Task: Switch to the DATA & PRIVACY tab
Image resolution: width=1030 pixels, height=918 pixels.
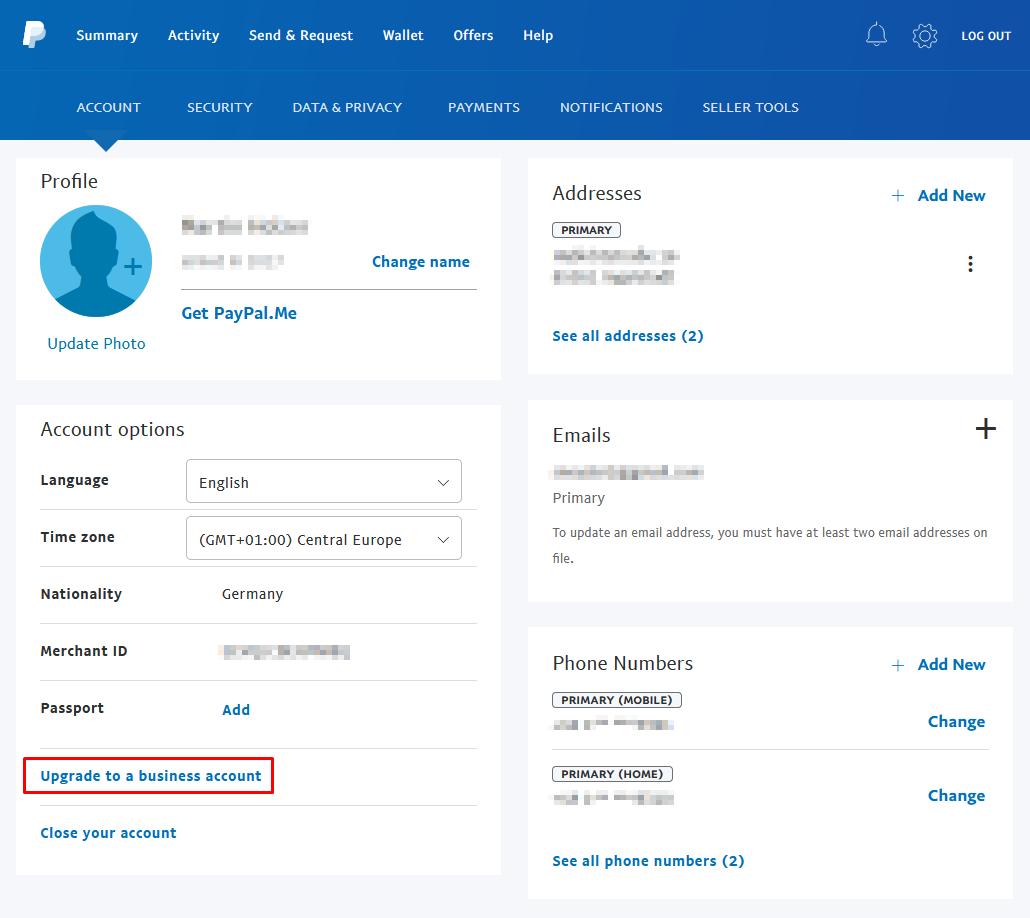Action: pyautogui.click(x=347, y=107)
